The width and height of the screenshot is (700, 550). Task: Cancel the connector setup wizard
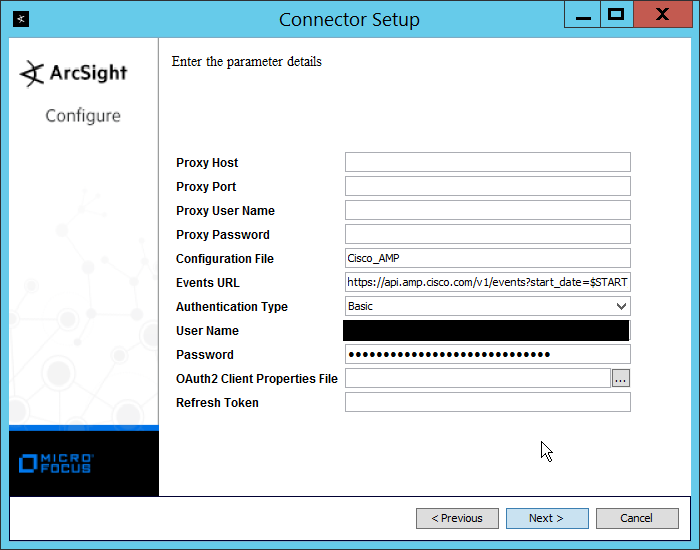pyautogui.click(x=636, y=518)
